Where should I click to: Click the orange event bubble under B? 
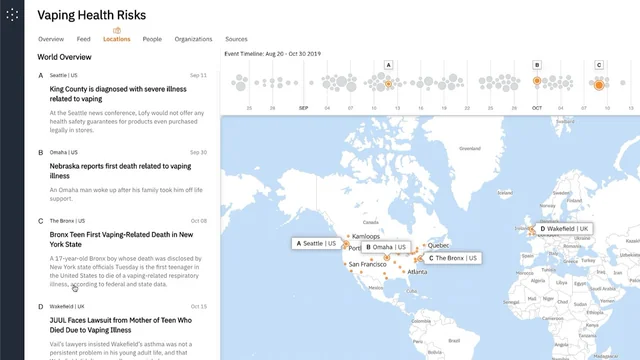537,81
